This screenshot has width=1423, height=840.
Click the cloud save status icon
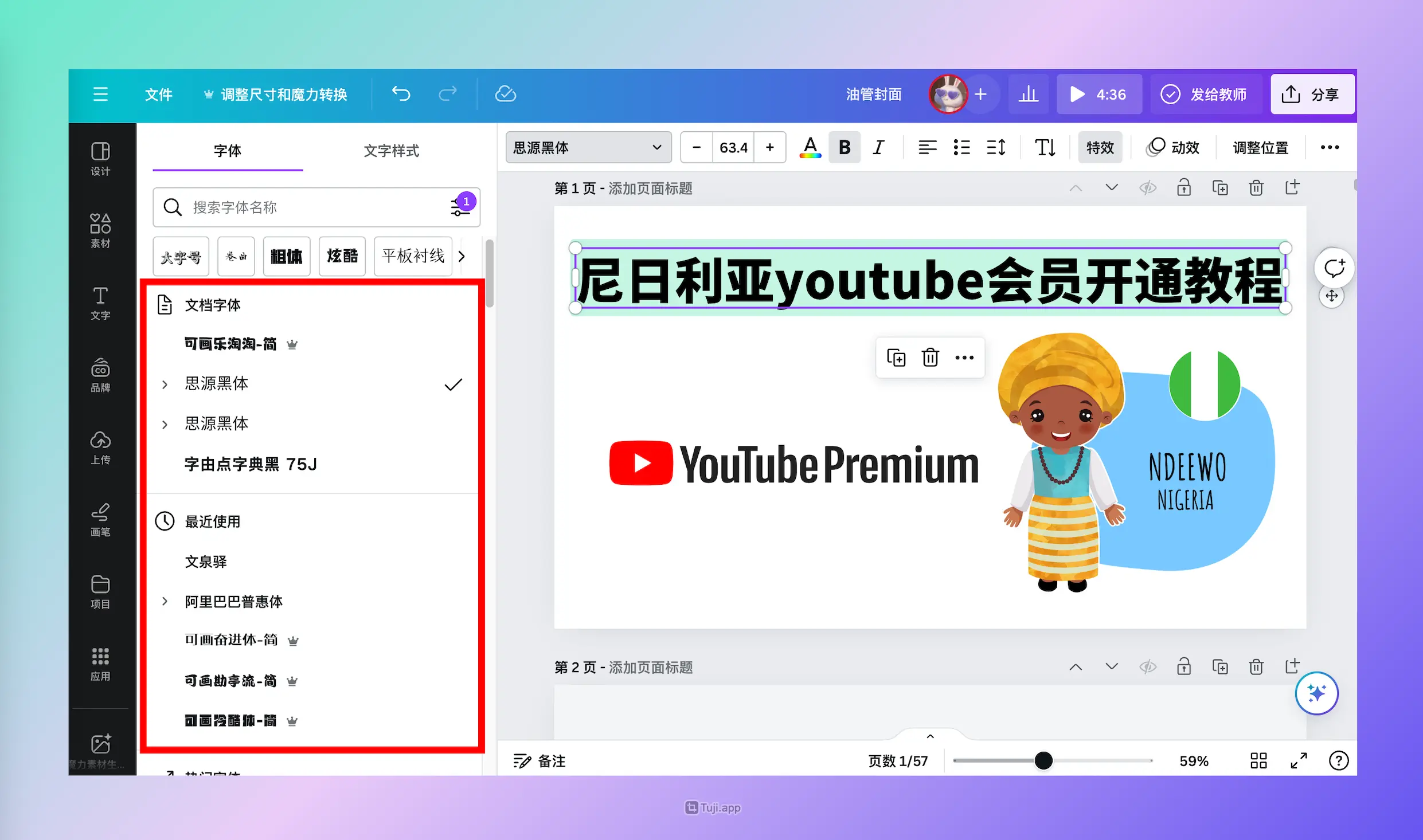pos(505,94)
